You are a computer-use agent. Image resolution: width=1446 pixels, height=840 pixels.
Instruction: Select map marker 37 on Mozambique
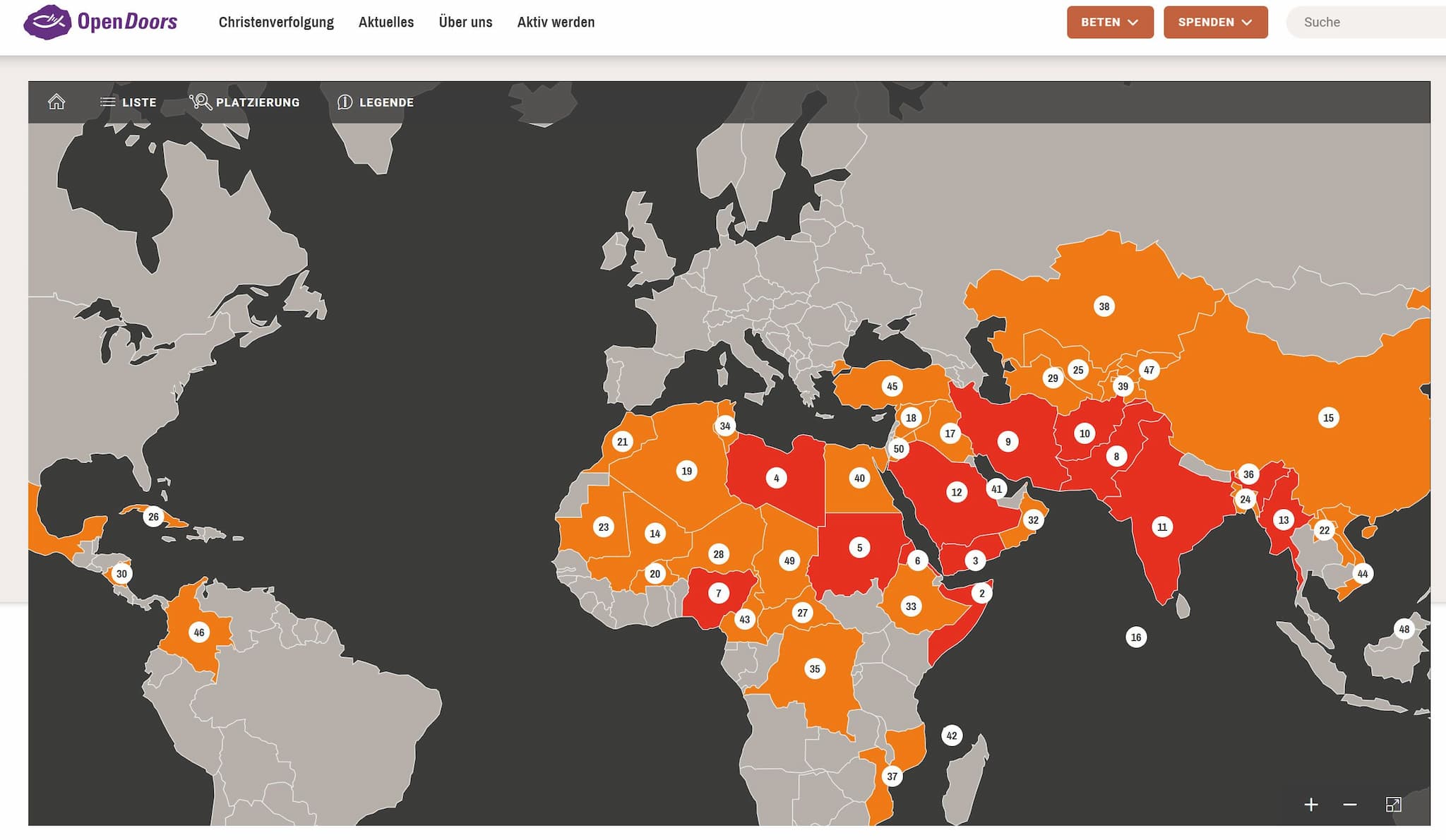pos(892,776)
